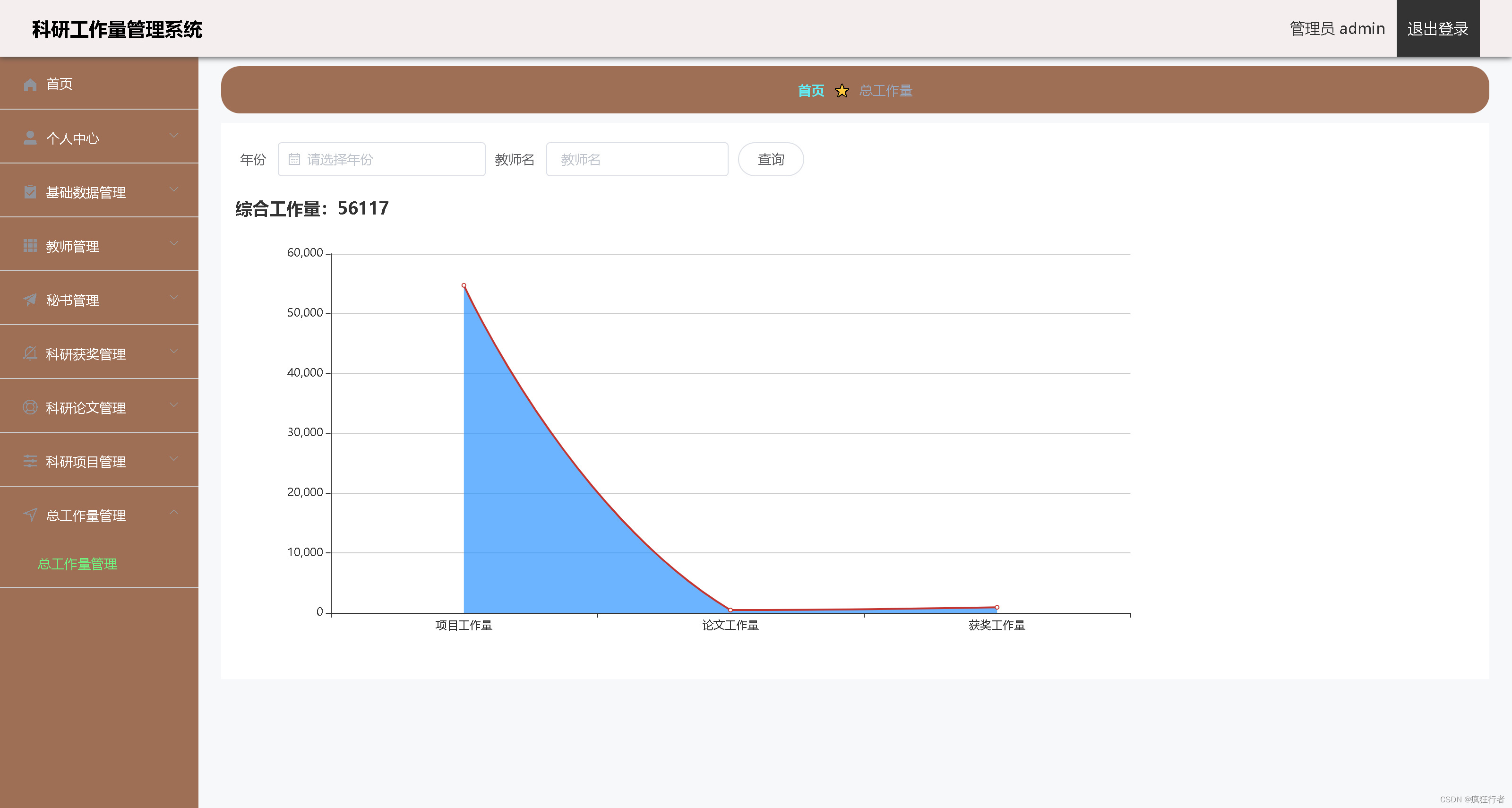
Task: Expand the 秘书管理 chevron
Action: point(174,298)
